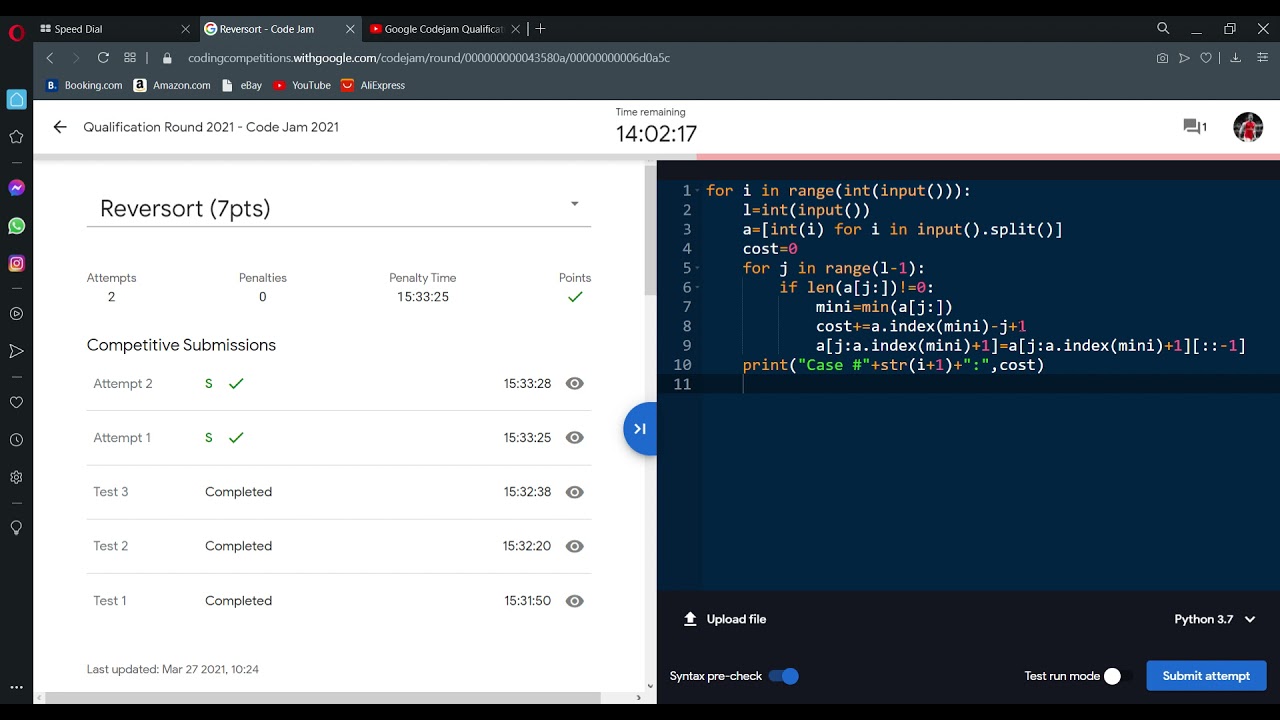Open the Bookmarks star in sidebar
Screen dimensions: 1280x720
tap(16, 137)
